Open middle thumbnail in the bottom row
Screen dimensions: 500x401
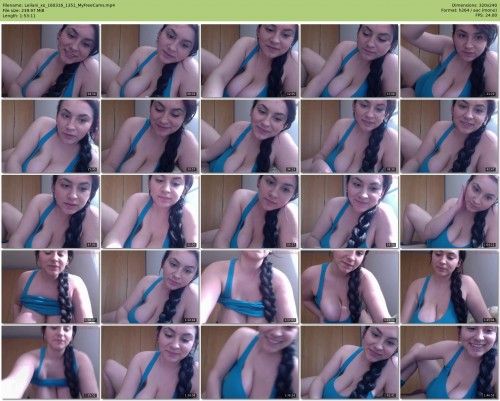click(x=250, y=362)
